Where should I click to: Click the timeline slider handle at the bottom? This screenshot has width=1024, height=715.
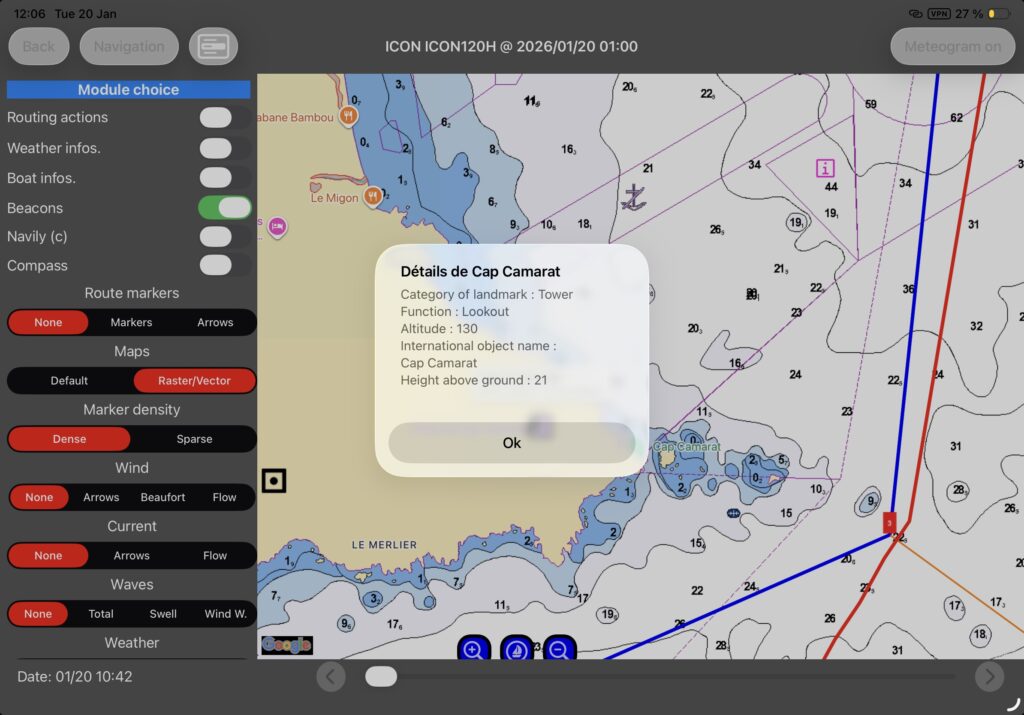[x=381, y=677]
